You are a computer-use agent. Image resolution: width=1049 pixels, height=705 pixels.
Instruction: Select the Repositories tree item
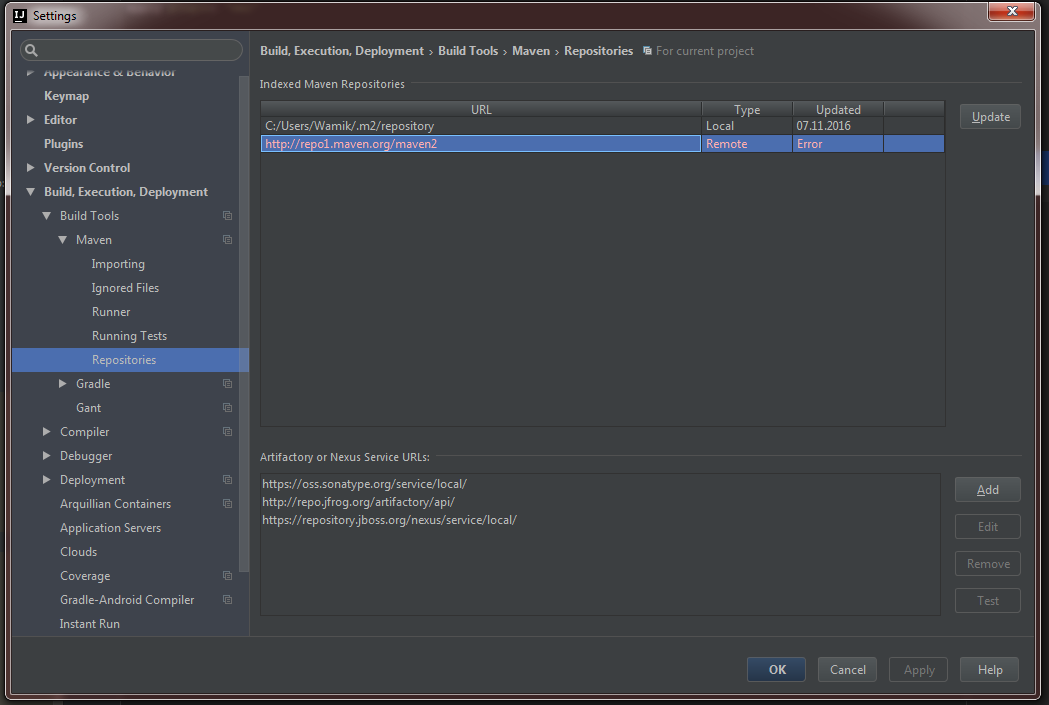130,360
